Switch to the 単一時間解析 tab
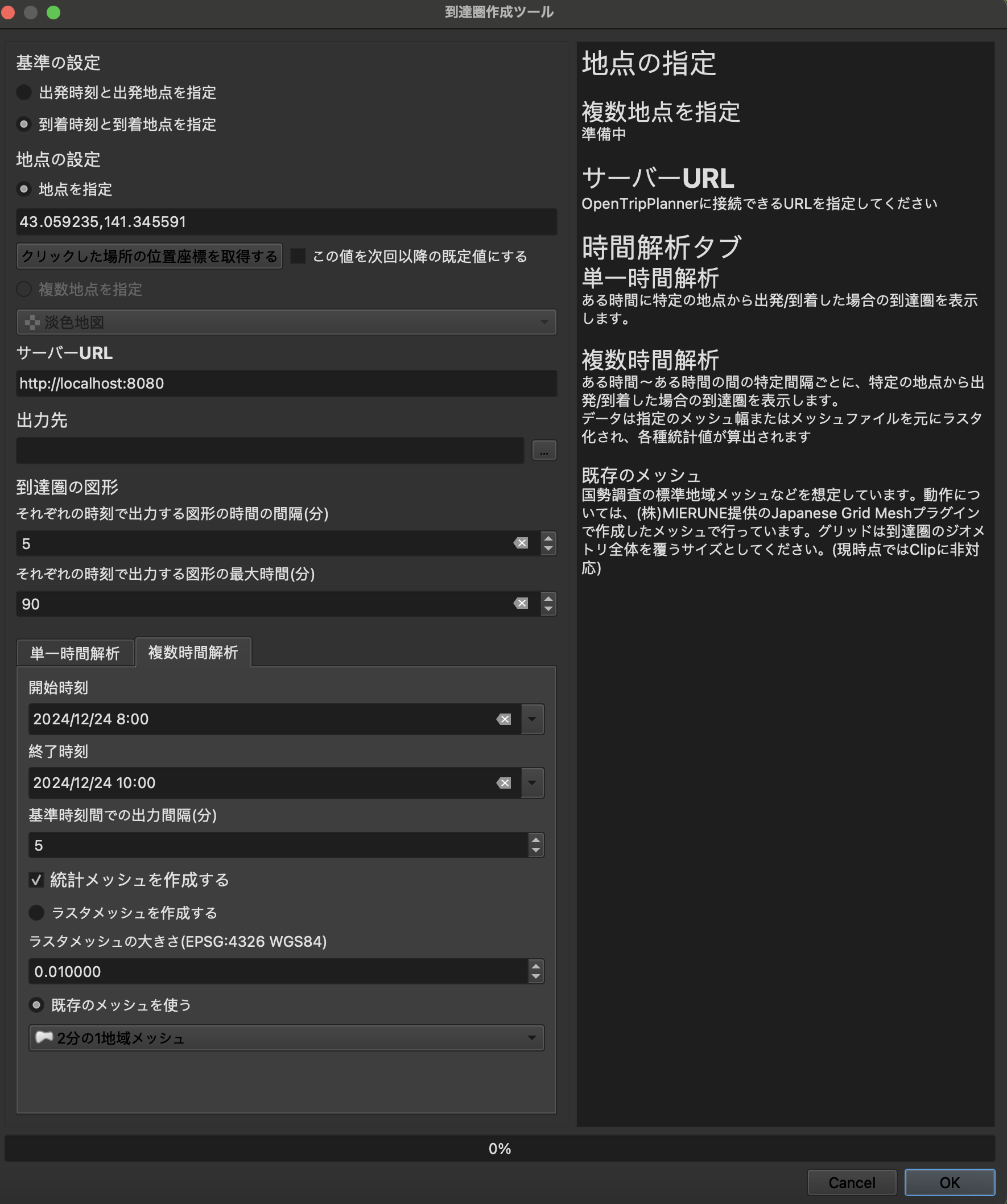Screen dimensions: 1007x1204 75,653
